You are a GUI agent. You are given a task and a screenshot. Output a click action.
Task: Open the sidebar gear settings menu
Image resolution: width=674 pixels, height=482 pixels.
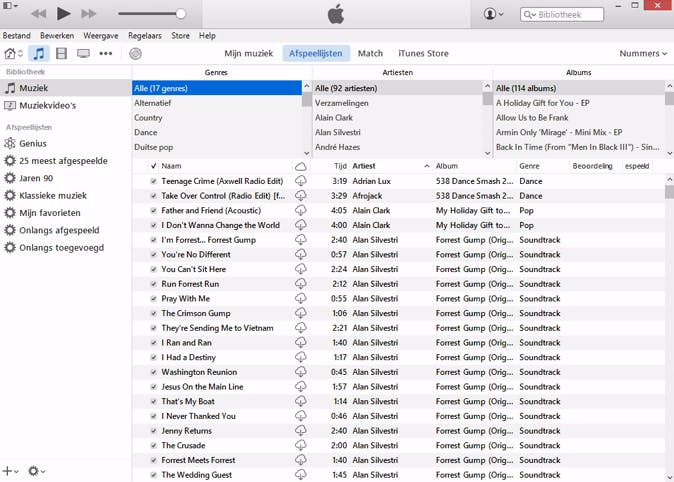37,471
